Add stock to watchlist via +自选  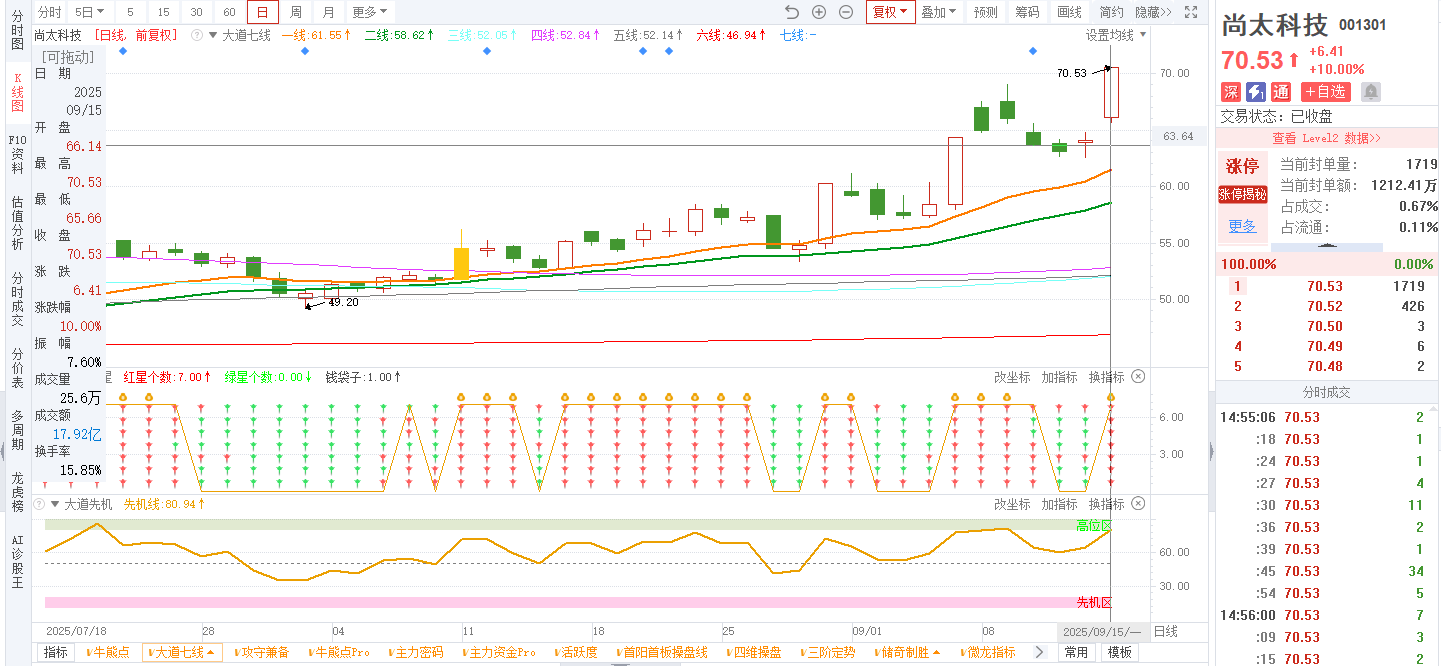point(1325,92)
